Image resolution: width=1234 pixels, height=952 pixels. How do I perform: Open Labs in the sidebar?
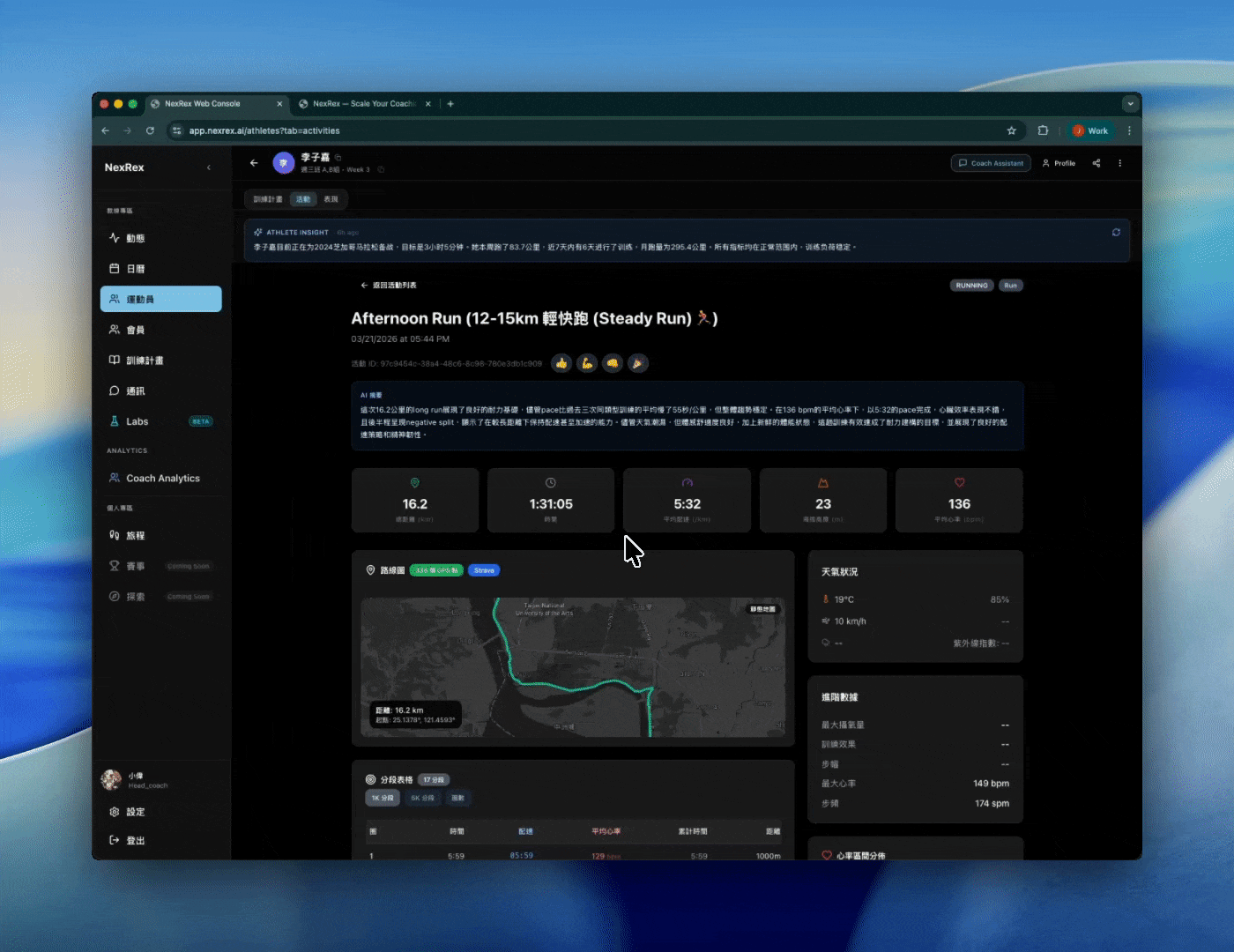(x=138, y=421)
